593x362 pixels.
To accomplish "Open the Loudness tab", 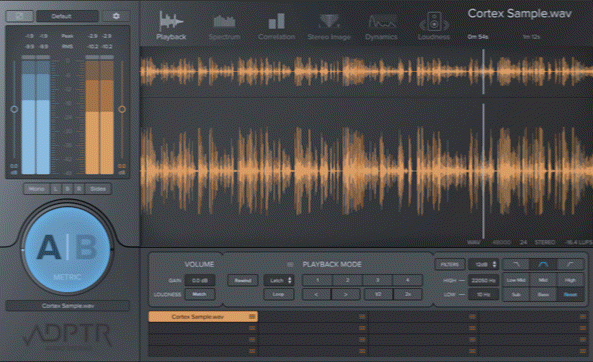I will click(434, 26).
